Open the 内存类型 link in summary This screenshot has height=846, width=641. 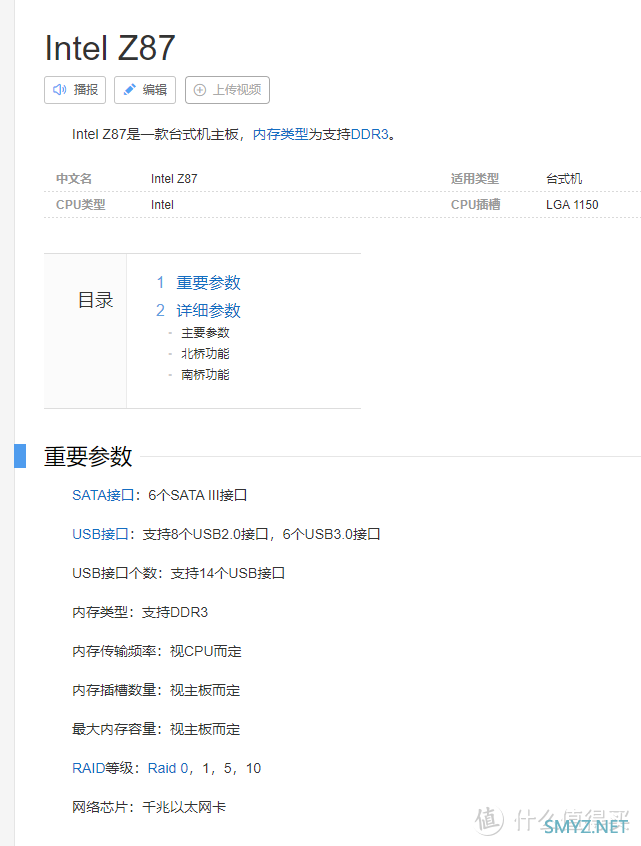(x=281, y=134)
